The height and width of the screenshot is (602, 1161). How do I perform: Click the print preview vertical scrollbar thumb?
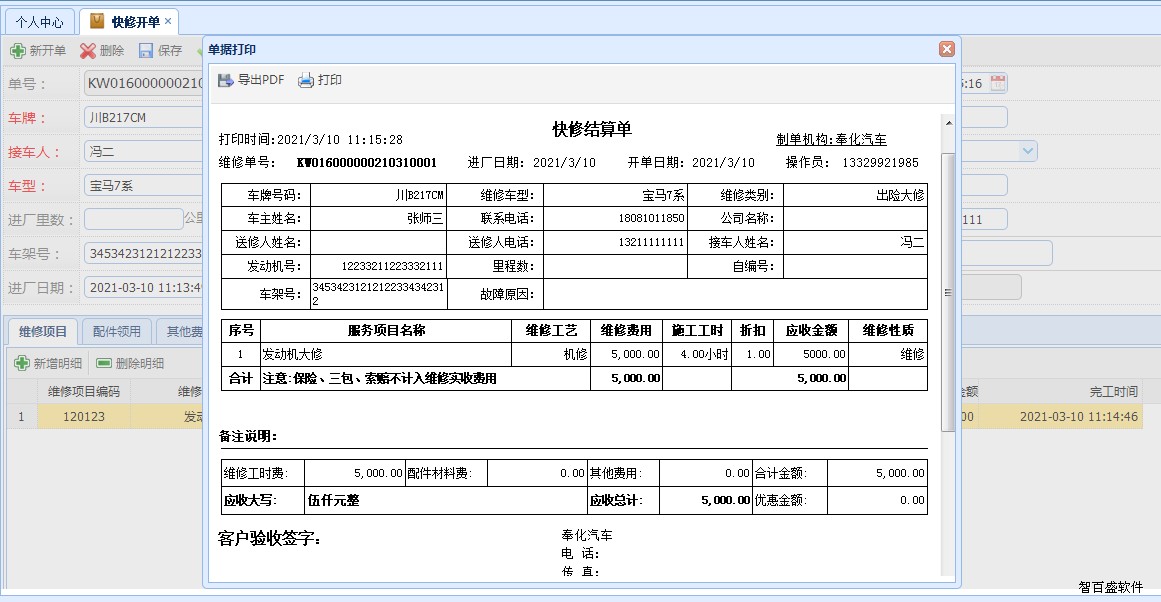point(948,292)
